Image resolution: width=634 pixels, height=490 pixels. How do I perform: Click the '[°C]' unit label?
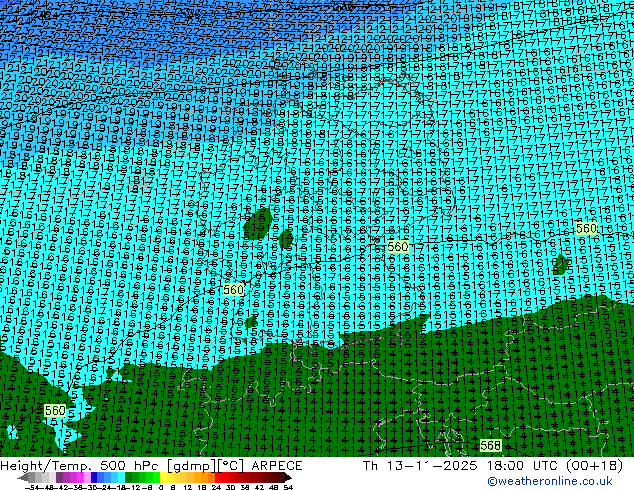(x=231, y=466)
